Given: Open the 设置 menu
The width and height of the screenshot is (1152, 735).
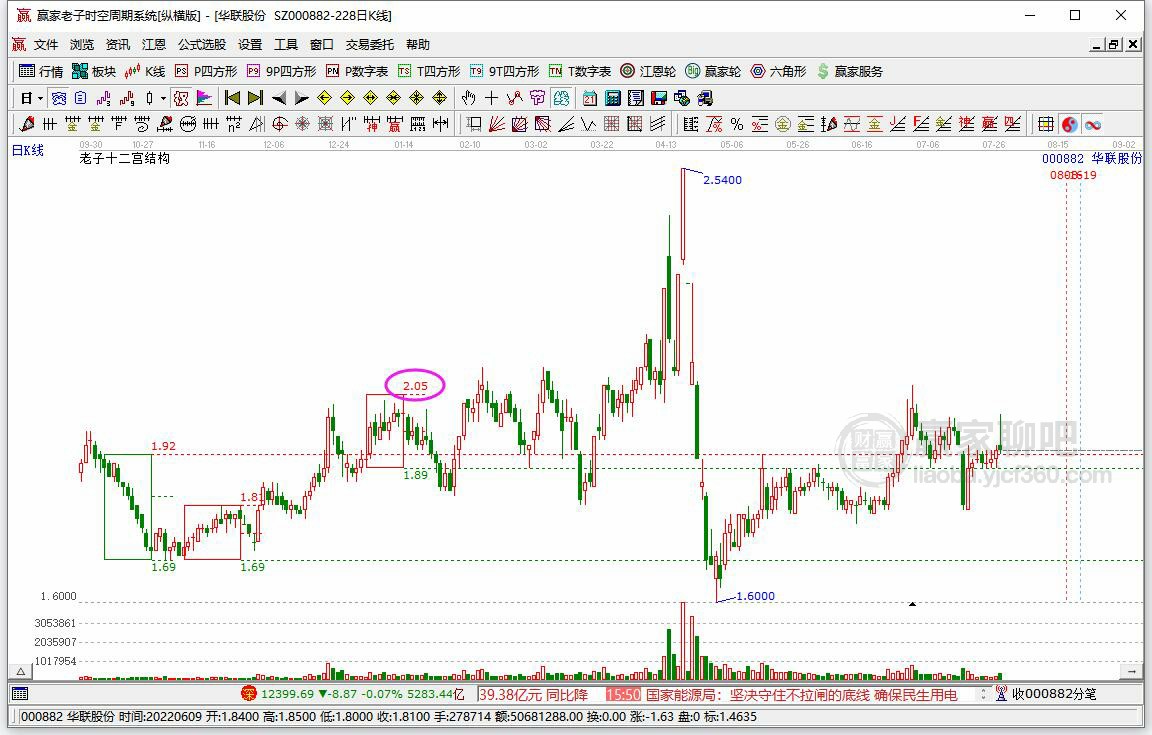Looking at the screenshot, I should pos(250,45).
